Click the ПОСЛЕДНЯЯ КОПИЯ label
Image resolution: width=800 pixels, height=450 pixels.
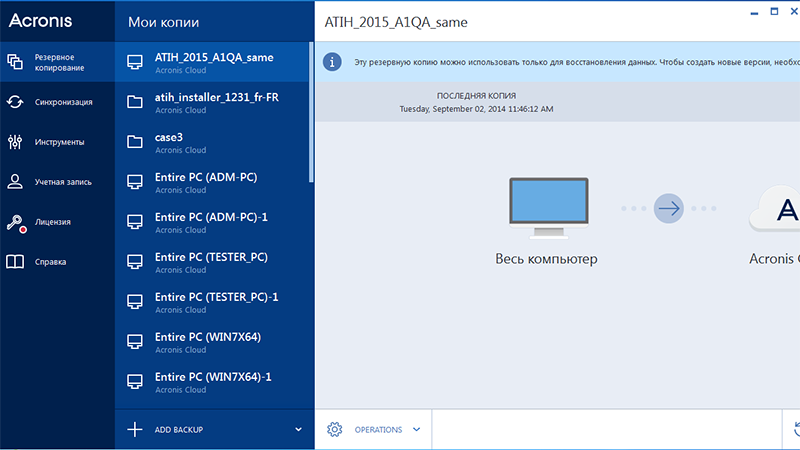[x=476, y=95]
